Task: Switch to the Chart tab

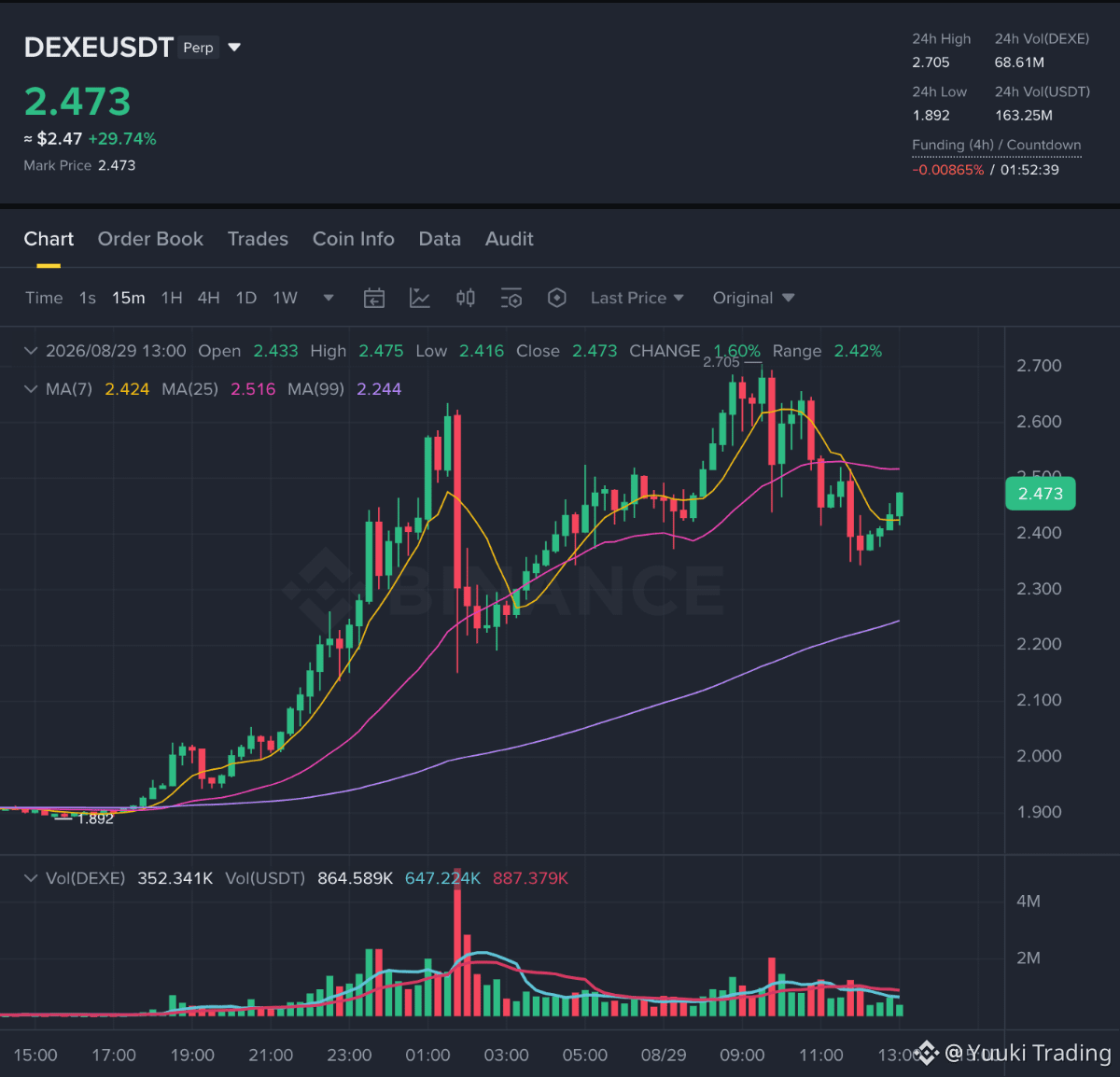Action: click(49, 239)
